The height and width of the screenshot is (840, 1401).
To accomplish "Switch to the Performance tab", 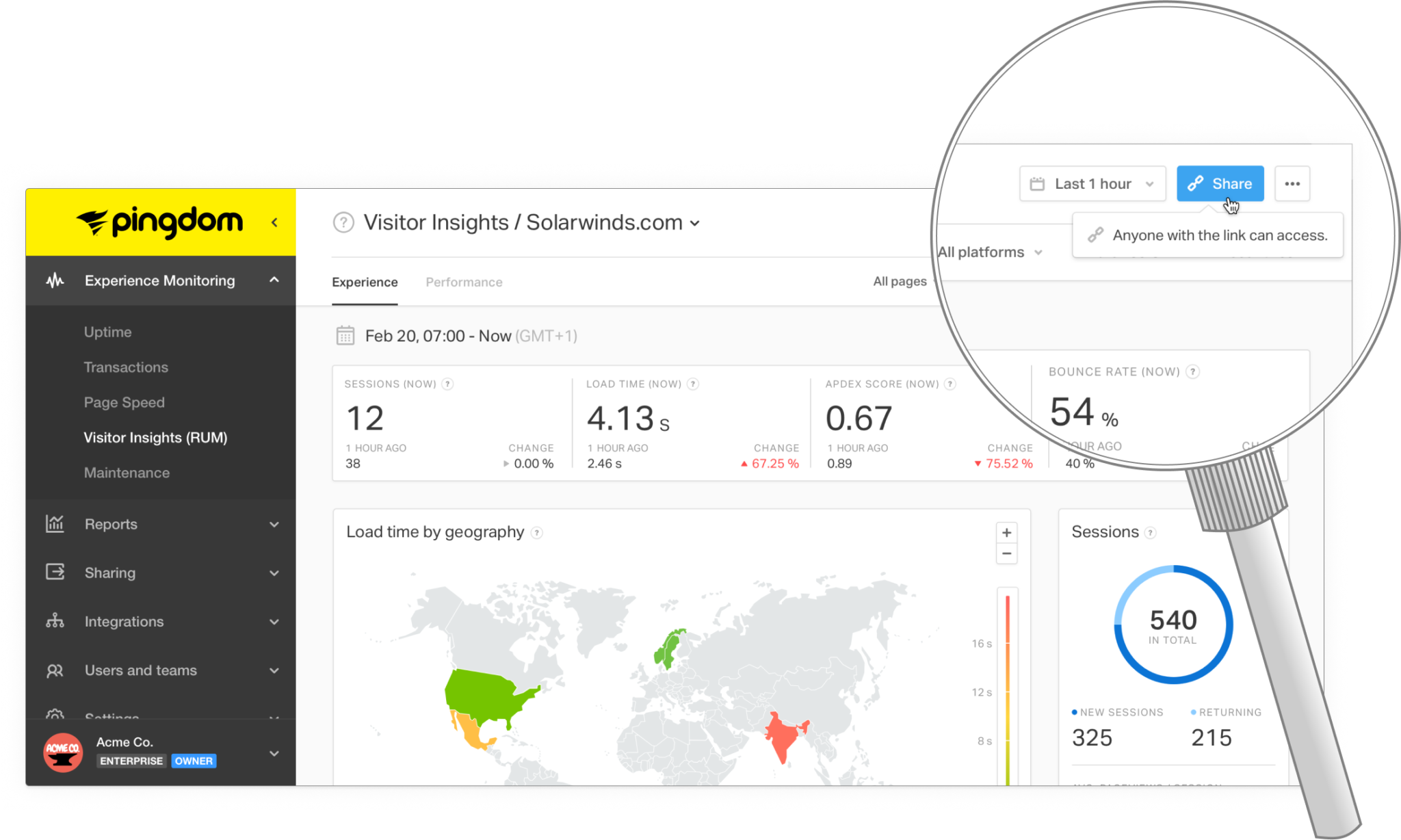I will (x=464, y=282).
